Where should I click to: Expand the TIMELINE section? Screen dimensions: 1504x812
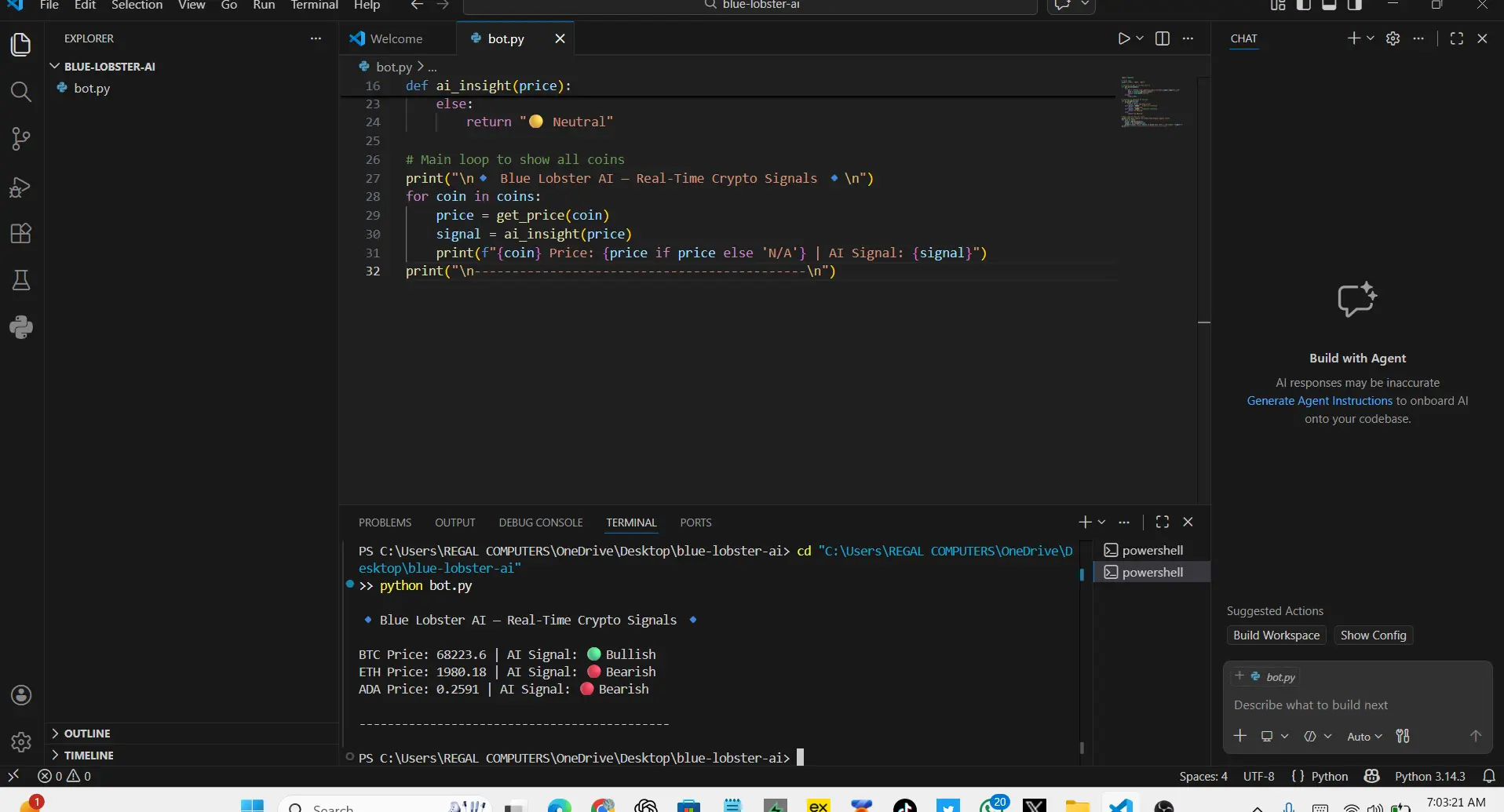pyautogui.click(x=88, y=756)
